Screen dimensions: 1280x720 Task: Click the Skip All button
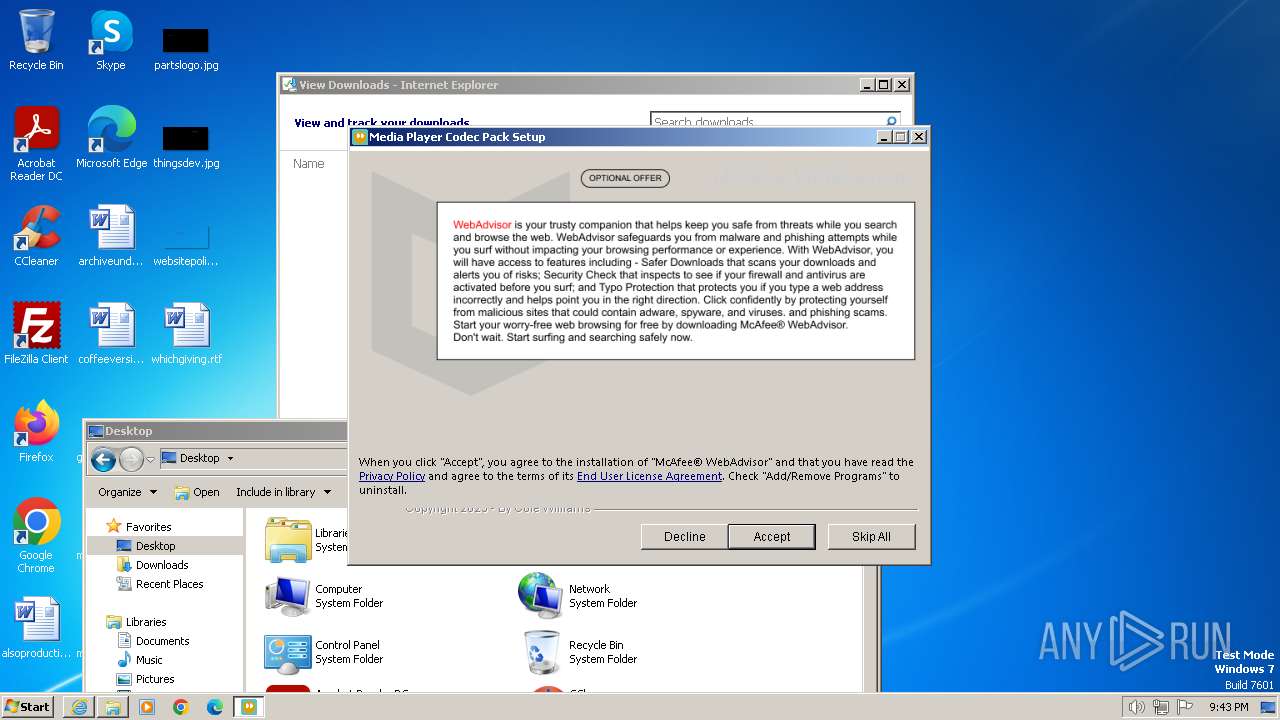pyautogui.click(x=871, y=536)
